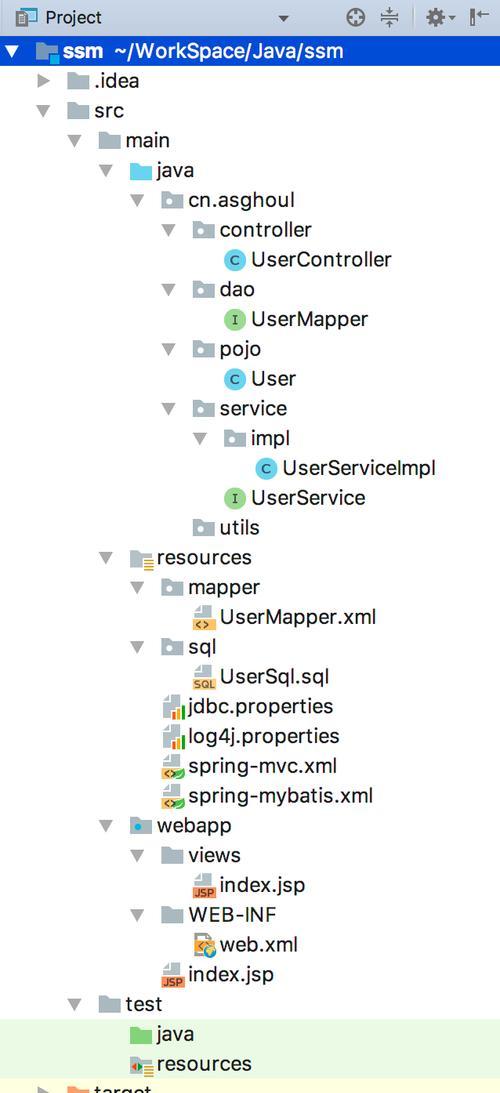Image resolution: width=500 pixels, height=1093 pixels.
Task: Select UserServiceImpl in the tree
Action: 359,468
